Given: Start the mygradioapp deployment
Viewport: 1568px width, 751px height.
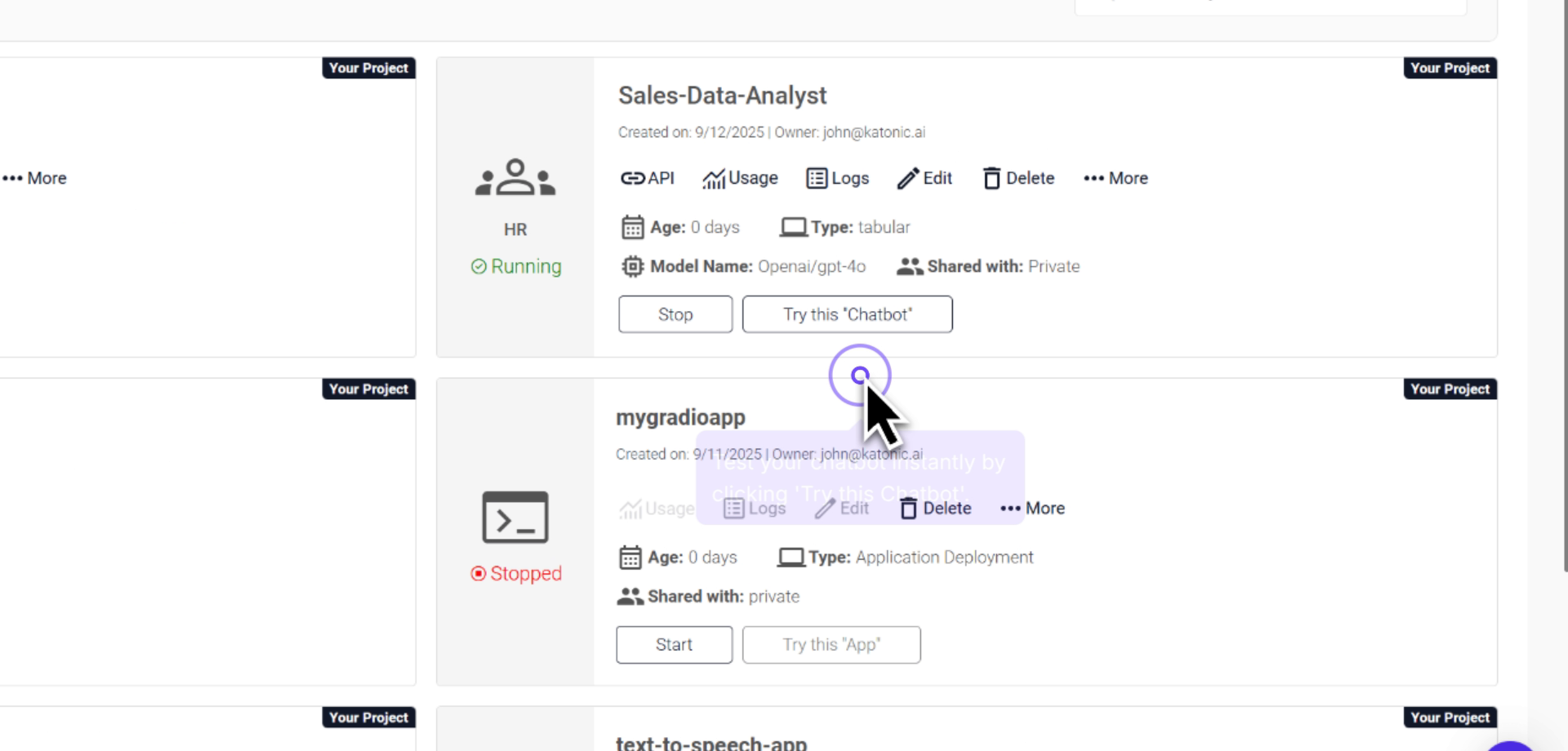Looking at the screenshot, I should point(674,645).
